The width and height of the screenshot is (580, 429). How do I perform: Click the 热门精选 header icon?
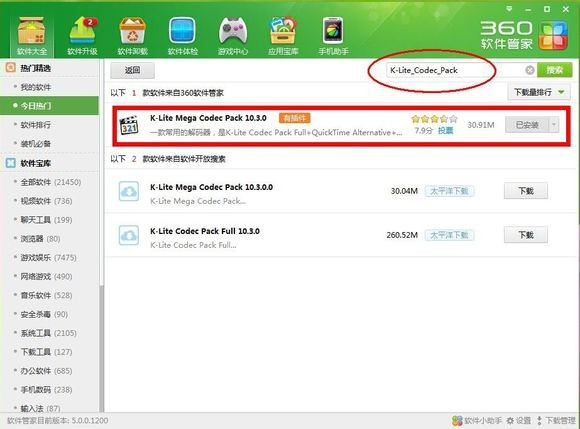coord(10,68)
